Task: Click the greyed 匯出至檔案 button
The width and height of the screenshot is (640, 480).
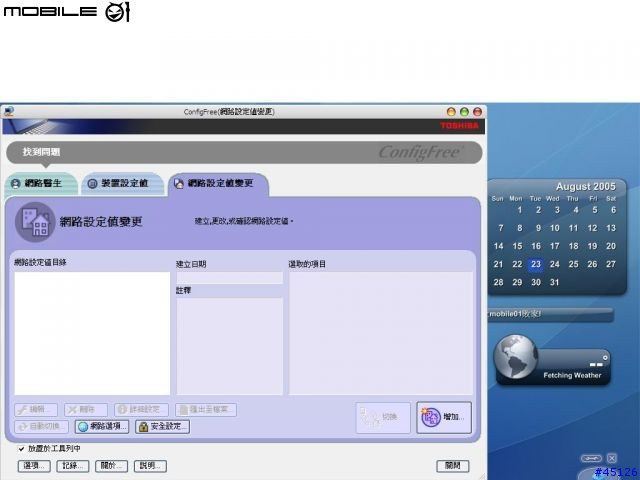Action: tap(206, 409)
